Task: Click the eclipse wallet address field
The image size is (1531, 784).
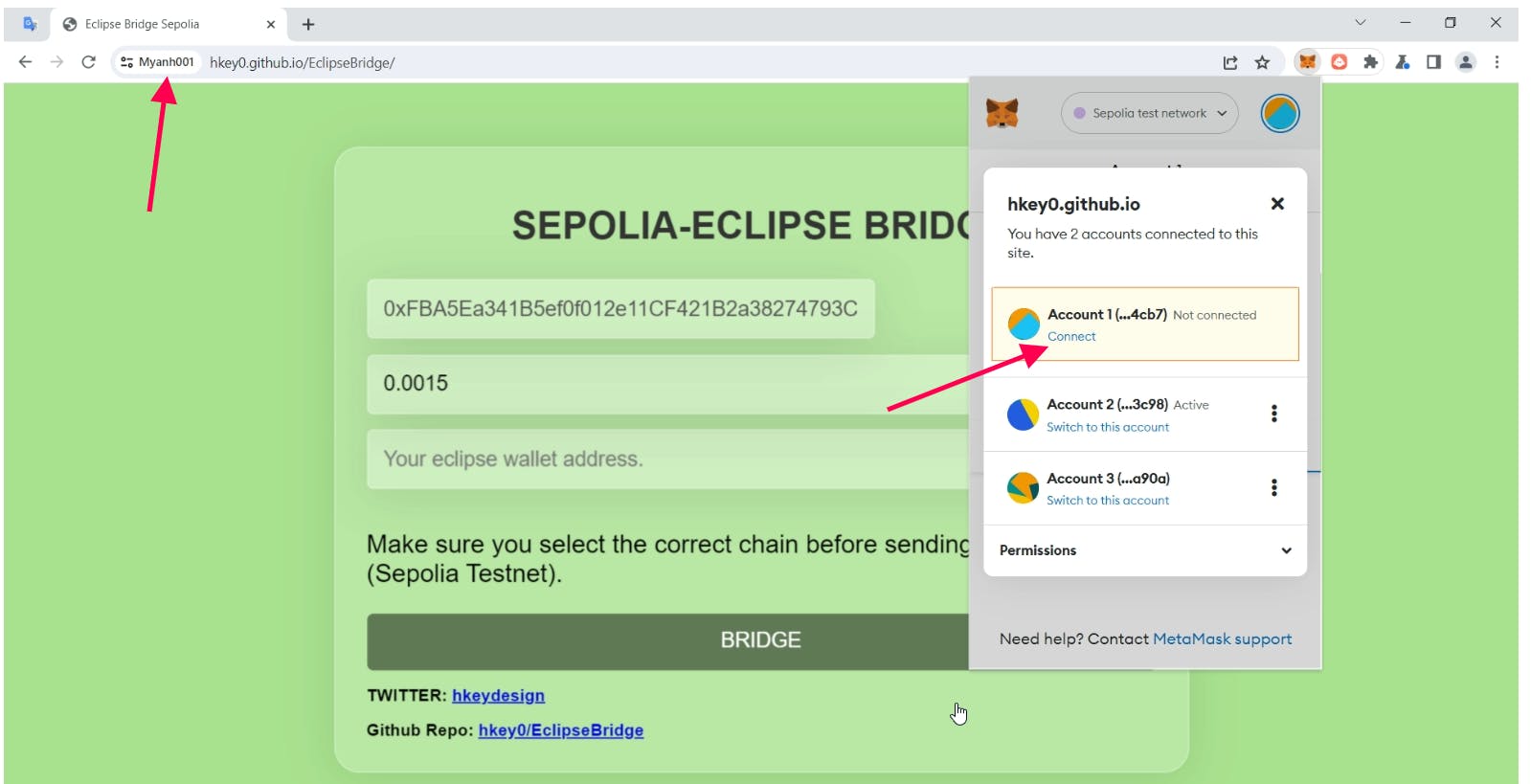Action: (668, 459)
